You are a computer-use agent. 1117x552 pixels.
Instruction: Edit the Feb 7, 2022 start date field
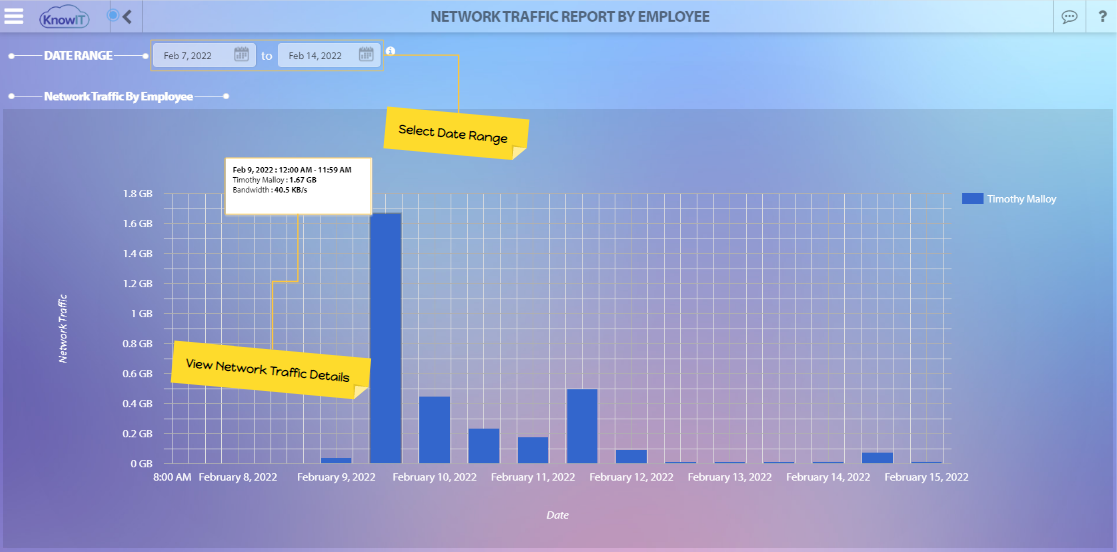click(204, 55)
